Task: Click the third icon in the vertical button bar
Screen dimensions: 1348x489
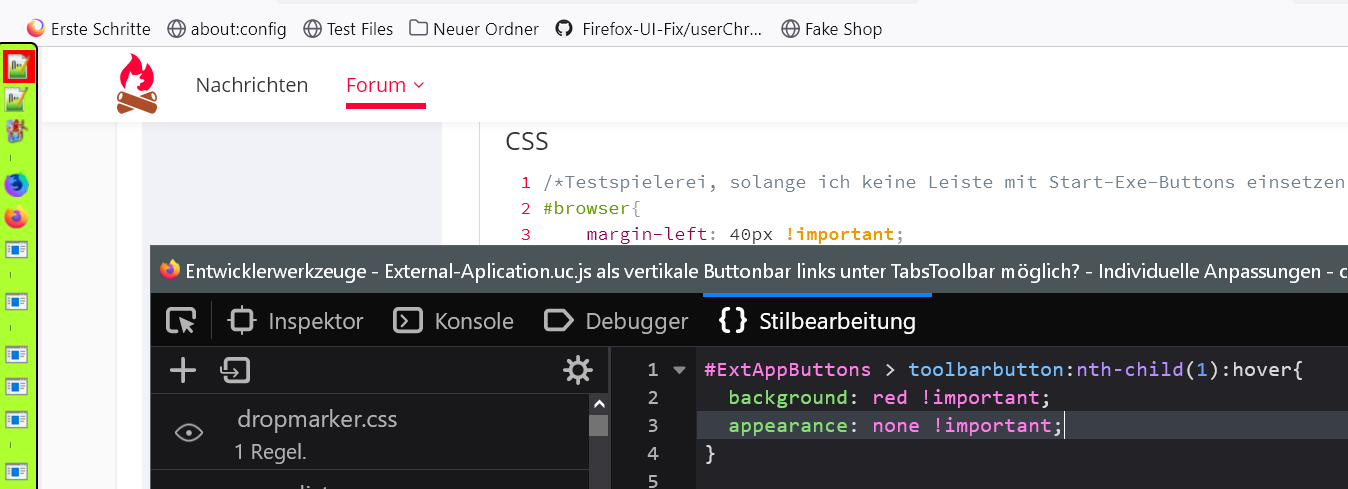Action: click(17, 129)
